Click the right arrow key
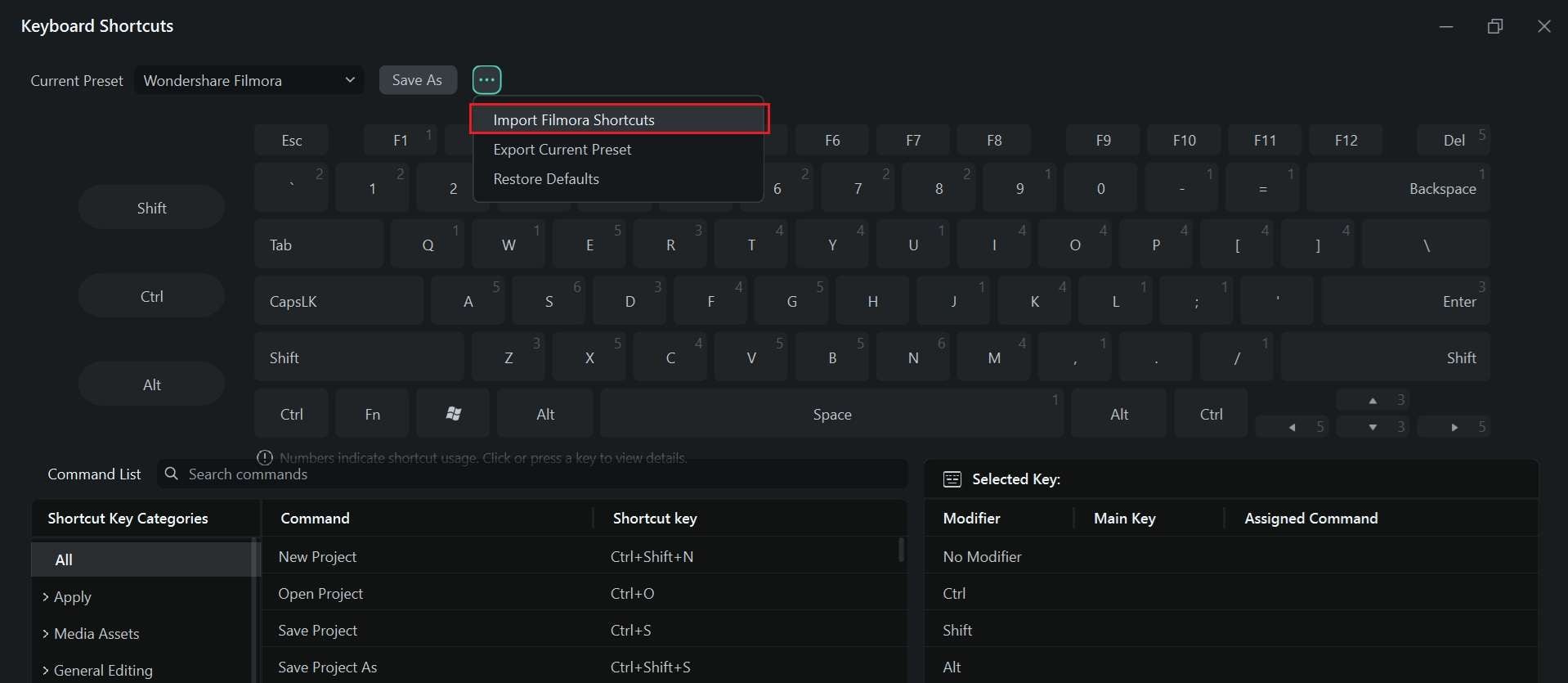Image resolution: width=1568 pixels, height=683 pixels. (x=1454, y=427)
